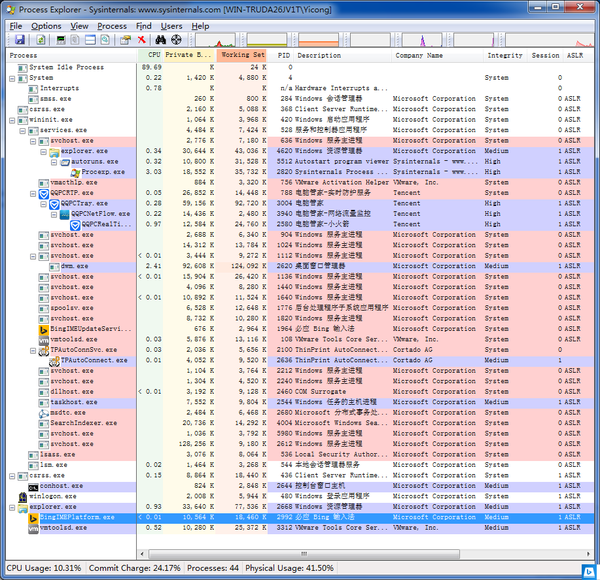
Task: Collapse the autoruns.exe tree node
Action: pyautogui.click(x=54, y=162)
